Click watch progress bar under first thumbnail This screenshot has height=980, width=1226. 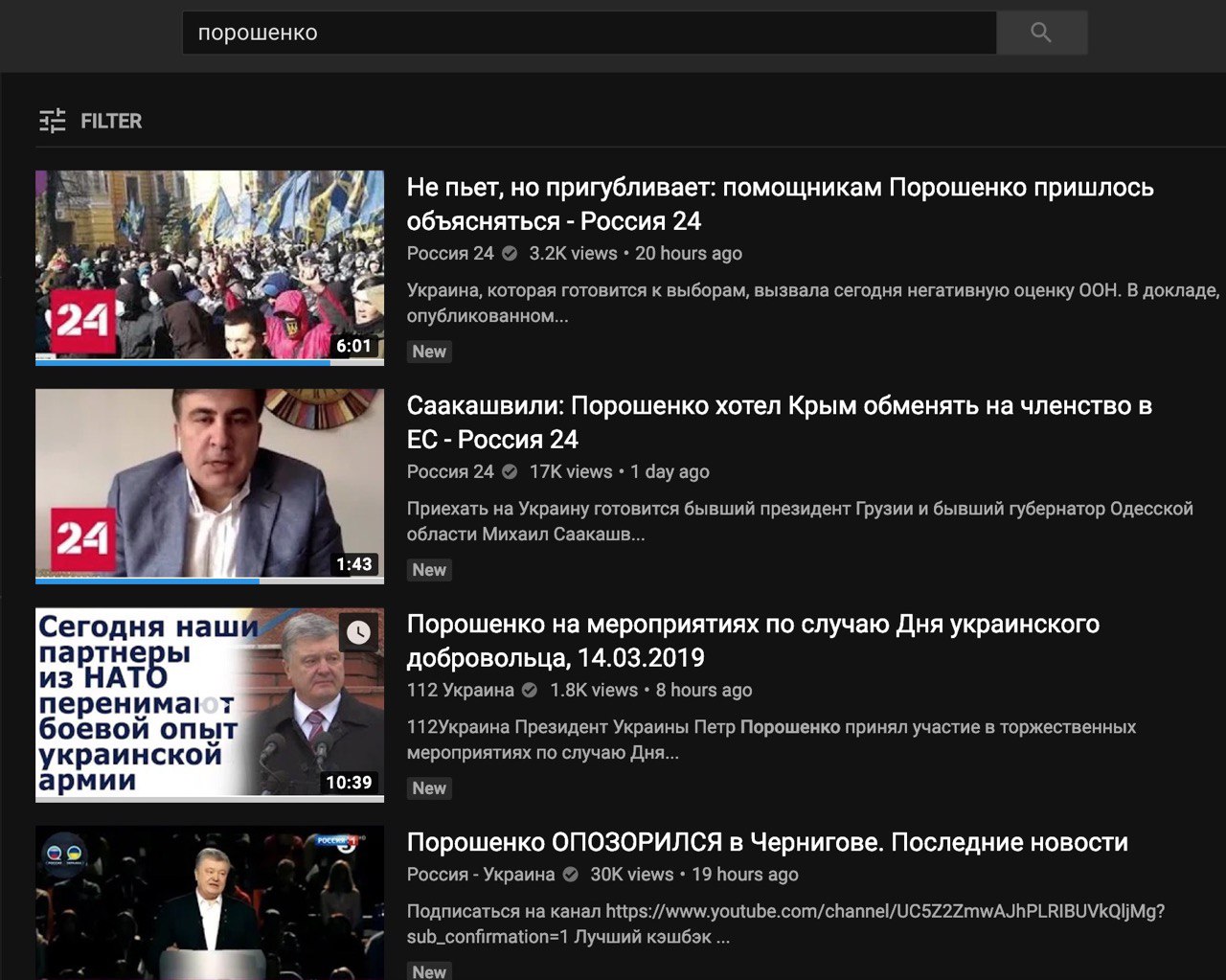[210, 362]
